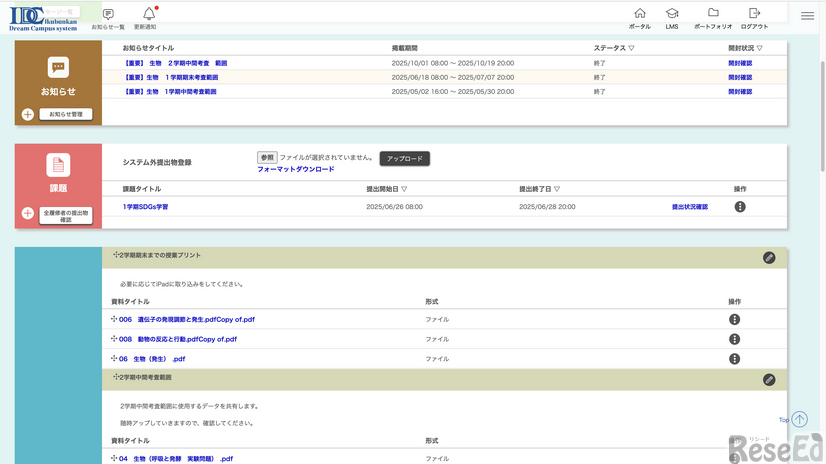Click the plus icon in お知らせ panel
The height and width of the screenshot is (464, 826).
coord(27,114)
